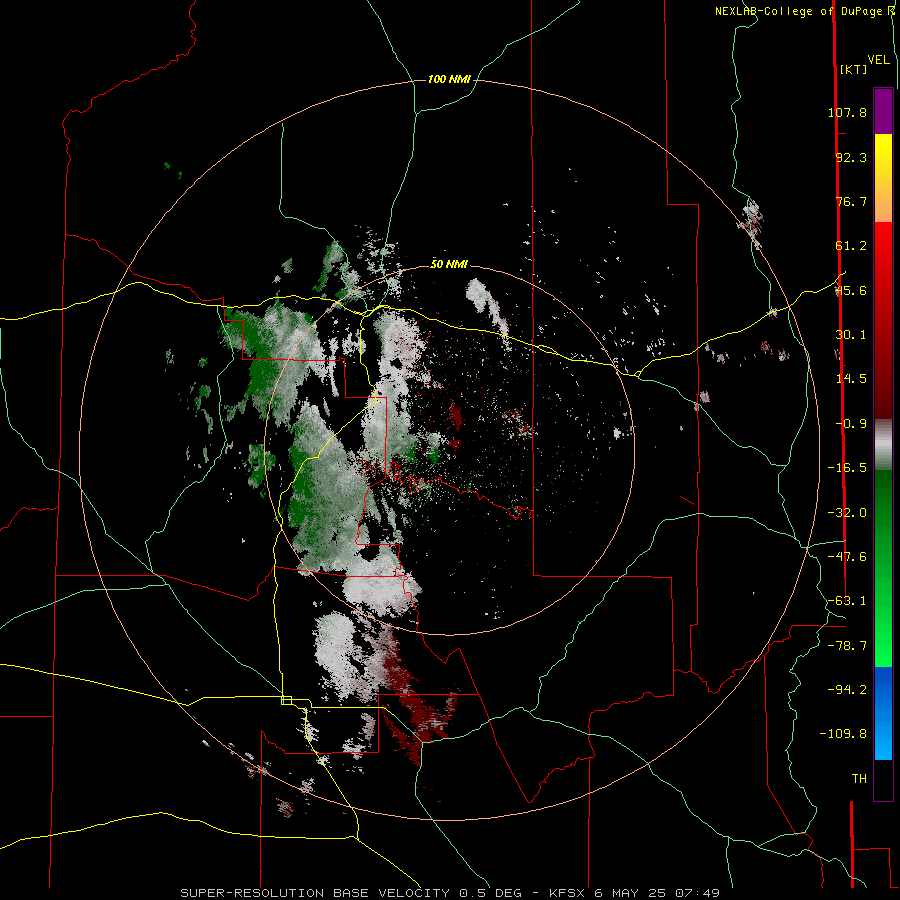This screenshot has height=900, width=900.
Task: Click the KFSX radar site identifier
Action: point(569,893)
